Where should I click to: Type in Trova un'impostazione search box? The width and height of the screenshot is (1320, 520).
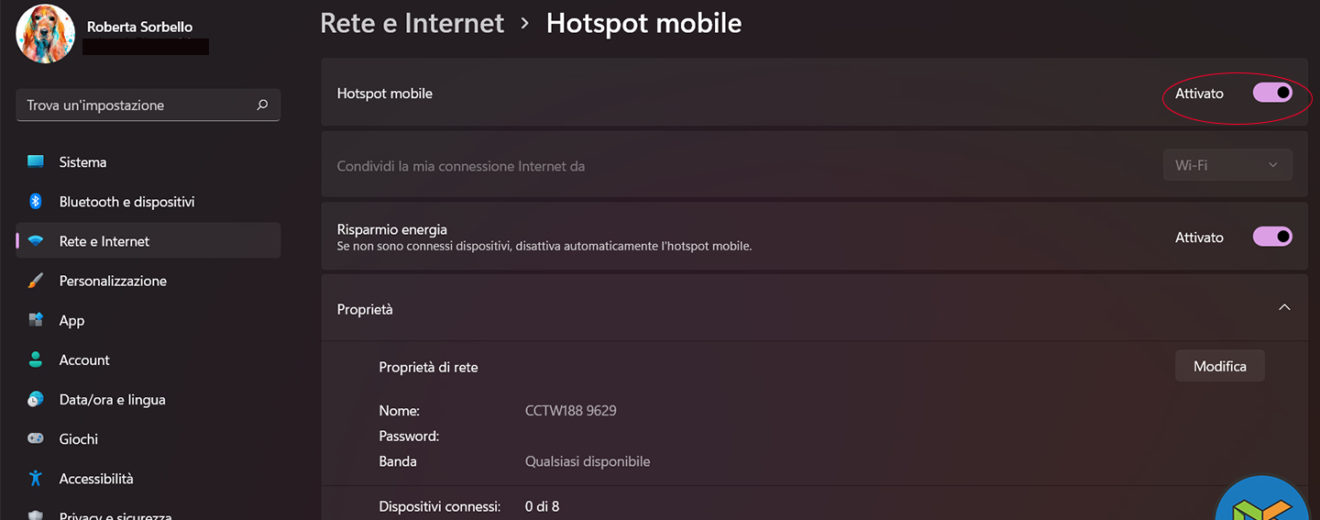(x=135, y=105)
